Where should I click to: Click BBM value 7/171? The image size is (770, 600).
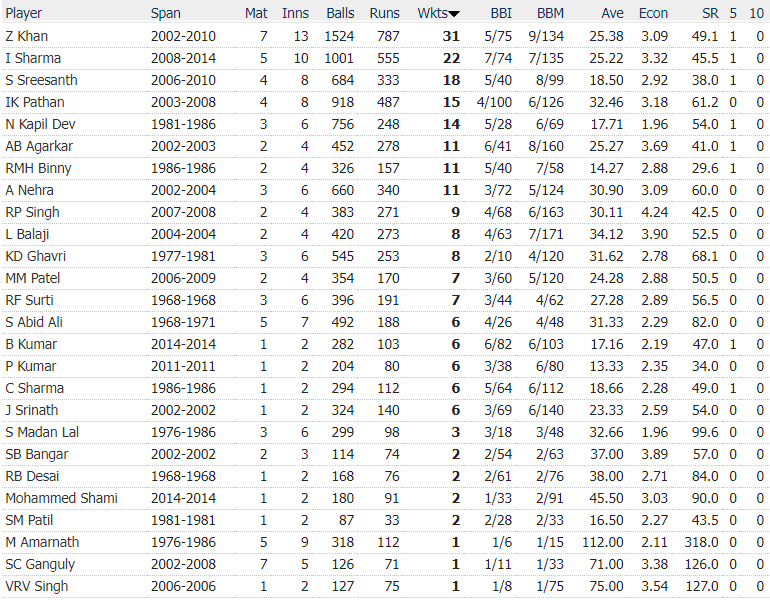tap(546, 234)
